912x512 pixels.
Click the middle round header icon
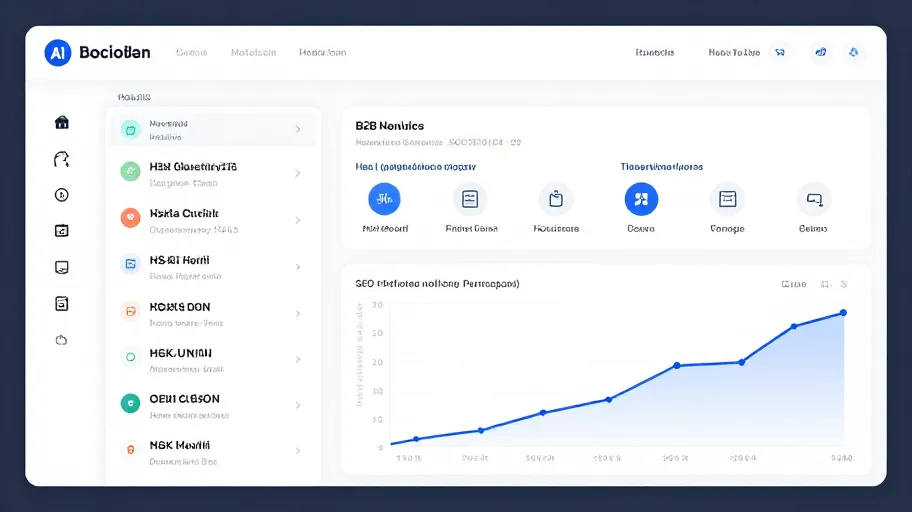(x=821, y=52)
